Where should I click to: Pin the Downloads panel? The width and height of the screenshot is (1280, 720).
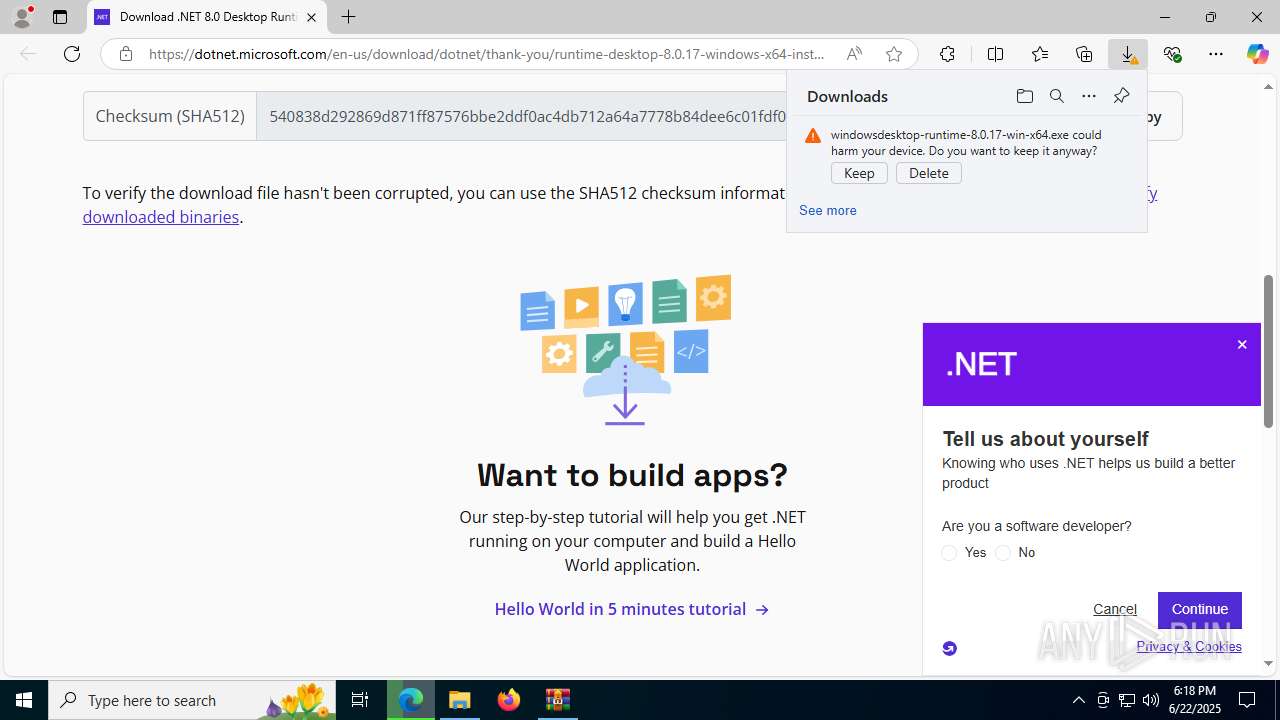pyautogui.click(x=1121, y=96)
